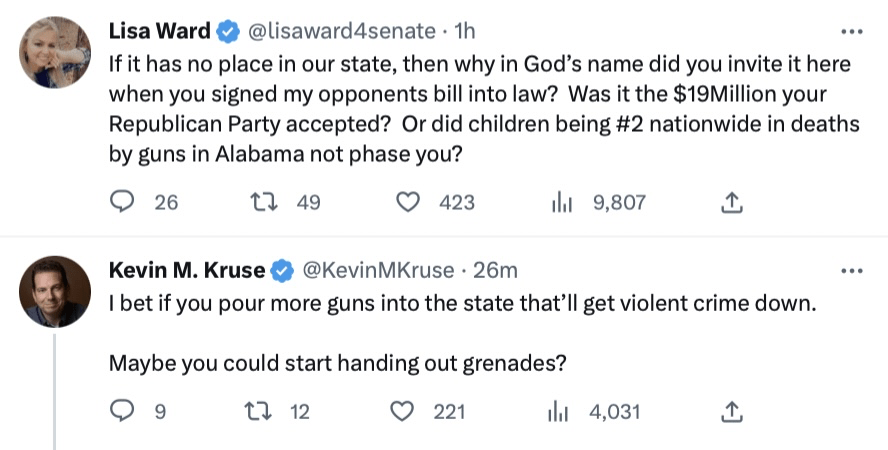The image size is (888, 450).
Task: Open more options on Kevin Kruse's tweet
Action: point(851,270)
